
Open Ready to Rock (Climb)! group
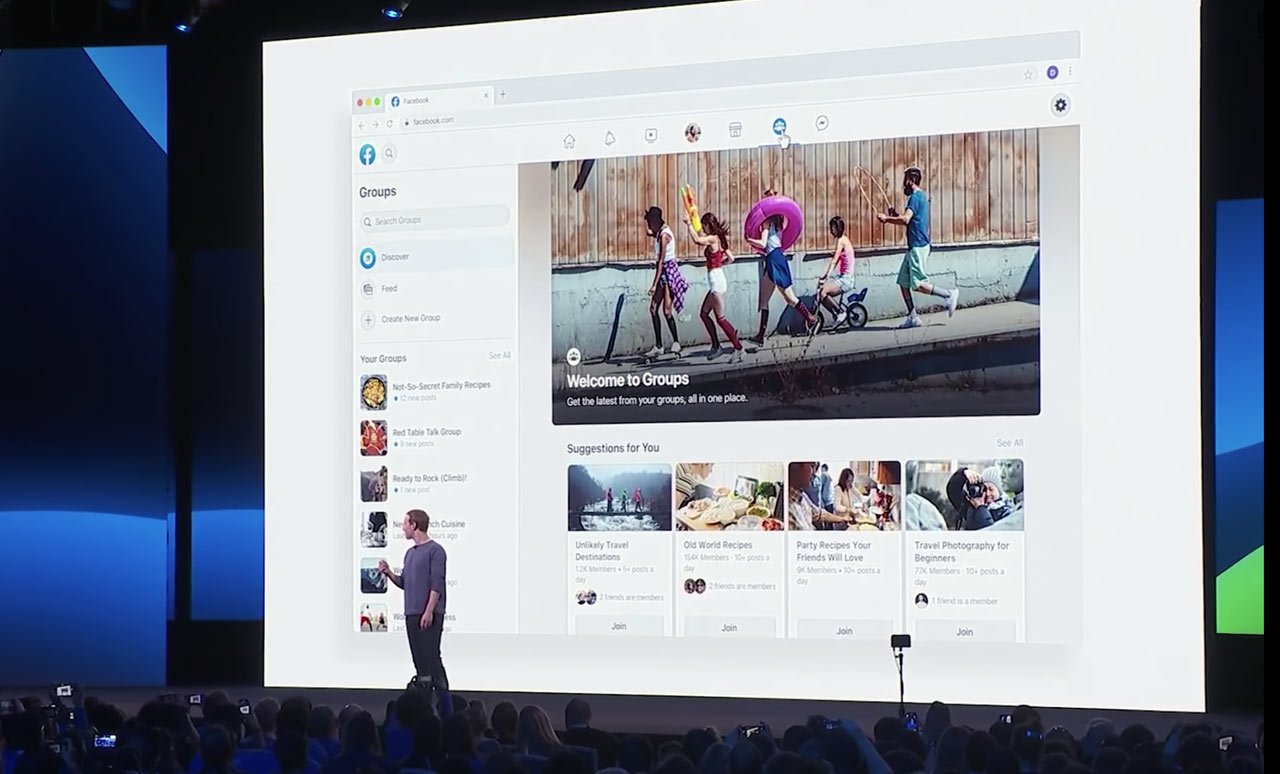click(x=429, y=478)
